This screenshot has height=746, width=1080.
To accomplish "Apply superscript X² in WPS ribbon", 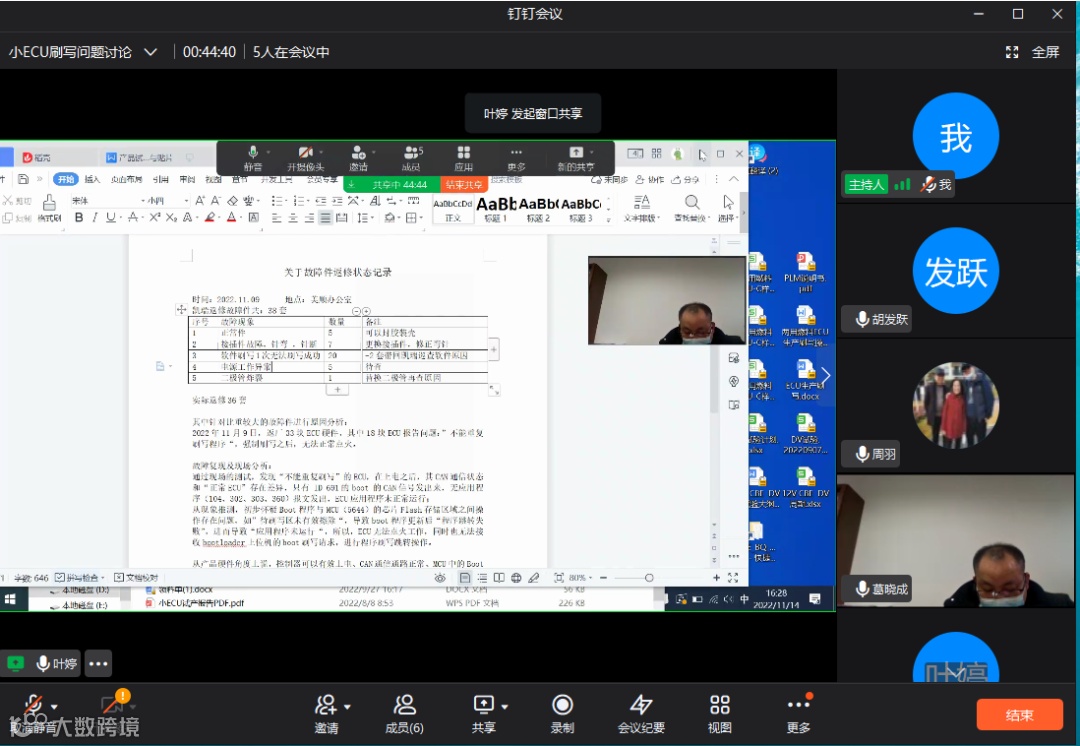I will point(154,218).
